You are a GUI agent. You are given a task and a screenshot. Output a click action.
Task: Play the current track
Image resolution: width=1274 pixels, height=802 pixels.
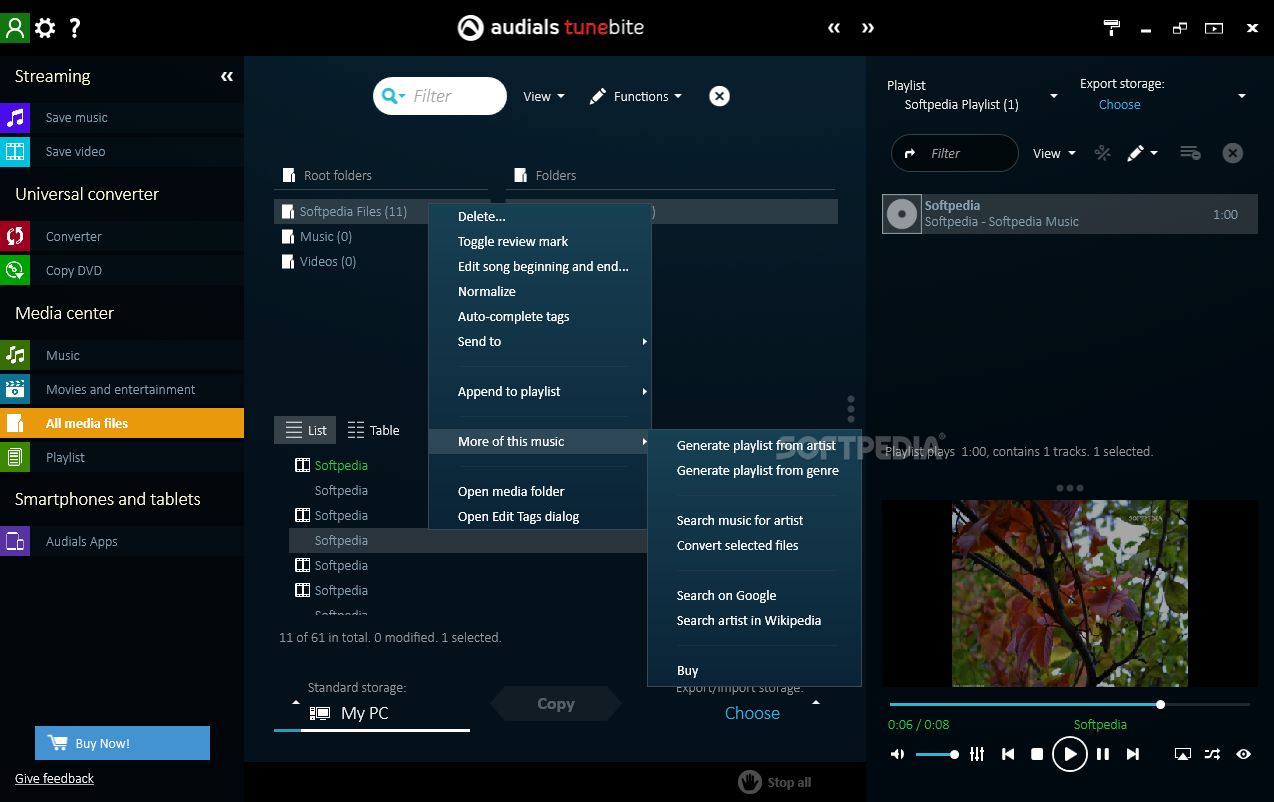coord(1069,754)
